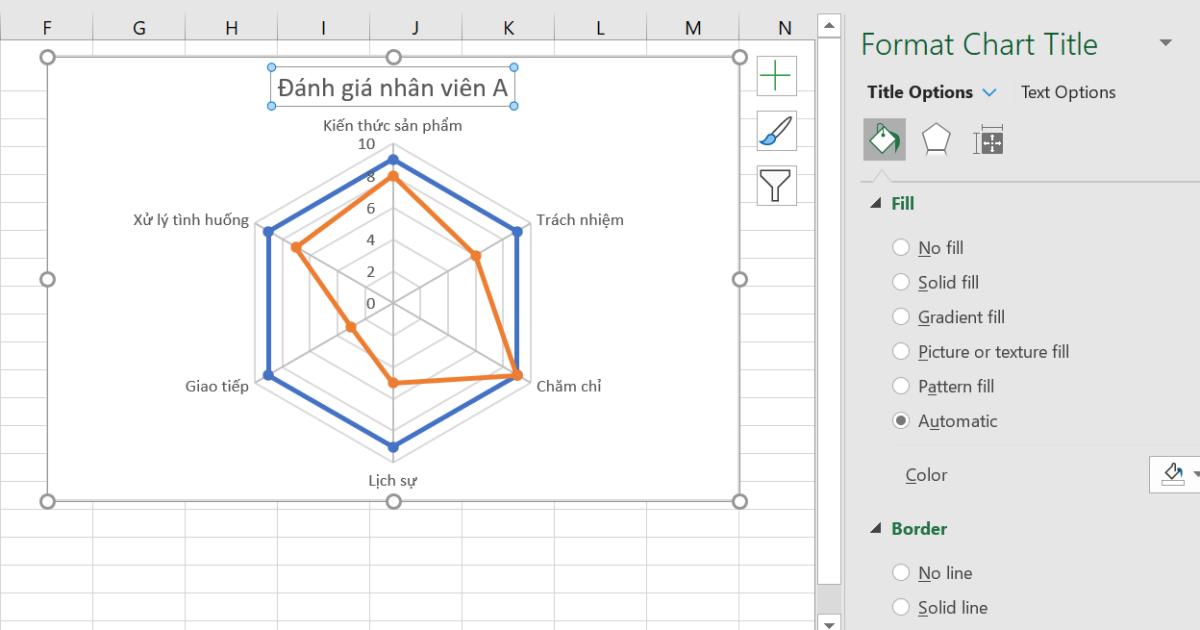Enable Gradient fill
This screenshot has height=630, width=1200.
pos(901,317)
